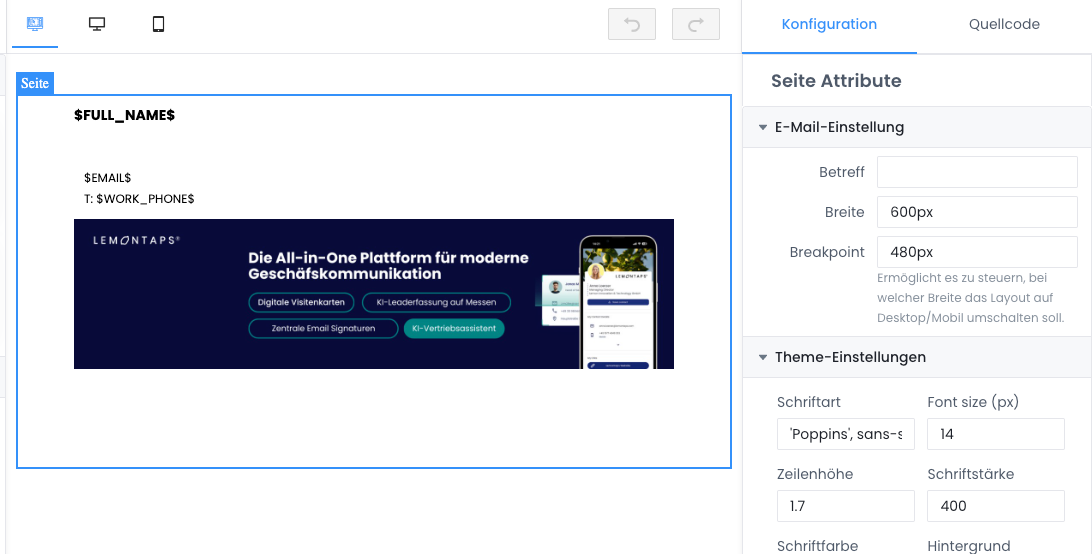Open the Quellcode tab
The width and height of the screenshot is (1092, 554).
1004,24
